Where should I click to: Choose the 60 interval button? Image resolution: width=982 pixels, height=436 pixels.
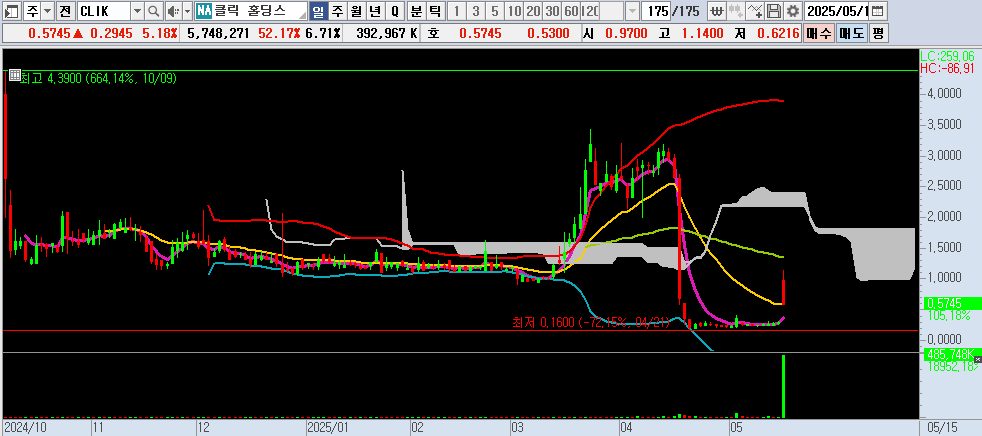coord(571,11)
